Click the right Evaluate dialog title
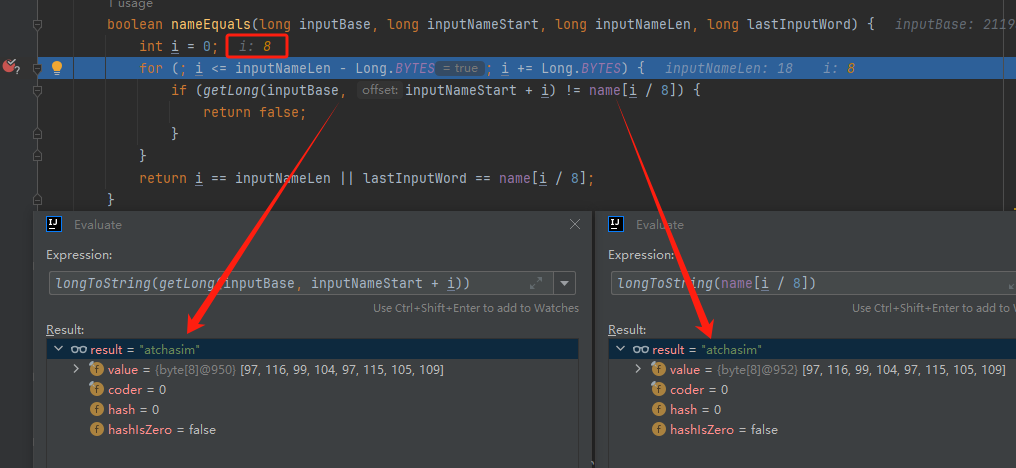 (660, 224)
